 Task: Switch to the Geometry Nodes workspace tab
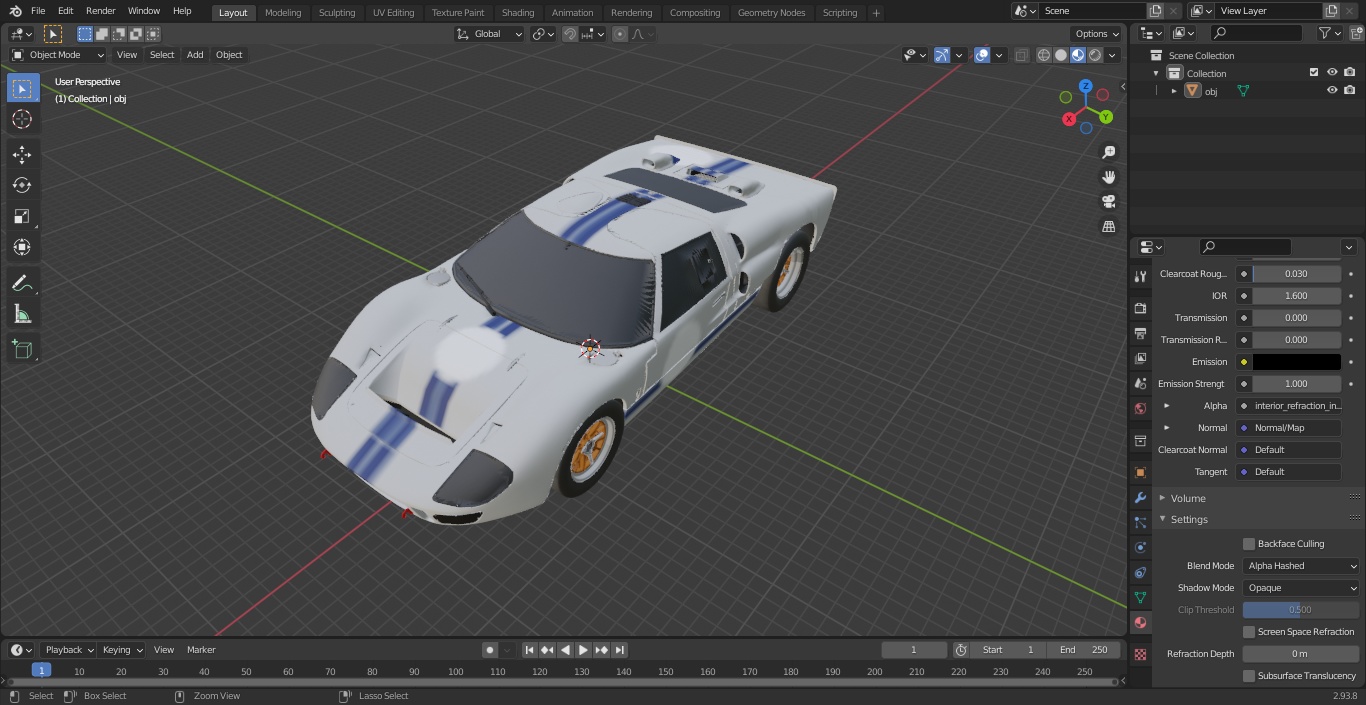(771, 13)
